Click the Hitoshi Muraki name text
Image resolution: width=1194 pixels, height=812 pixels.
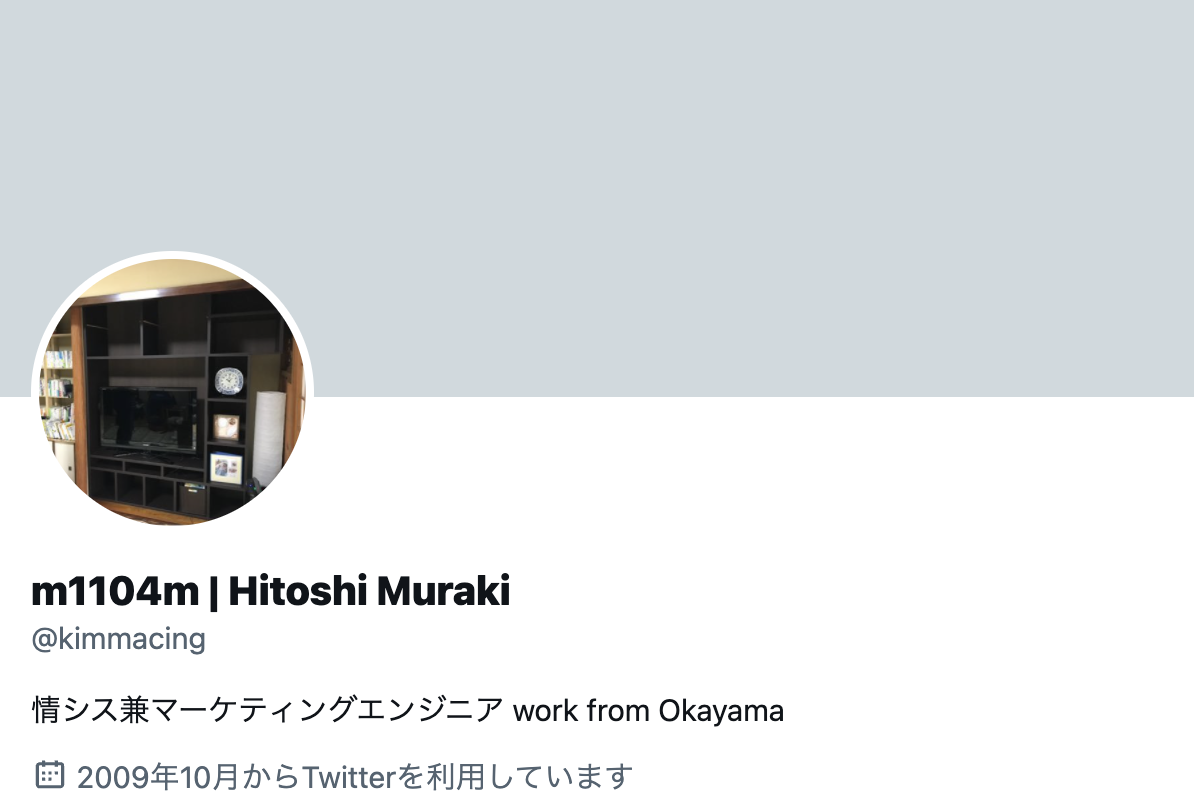coord(369,591)
